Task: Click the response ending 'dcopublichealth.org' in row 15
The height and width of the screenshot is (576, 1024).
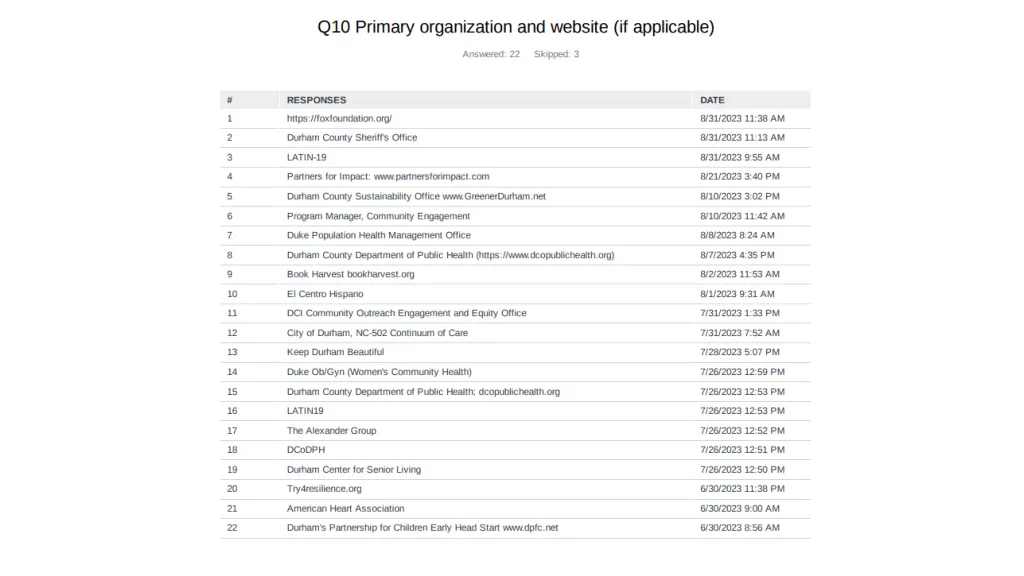Action: point(423,392)
